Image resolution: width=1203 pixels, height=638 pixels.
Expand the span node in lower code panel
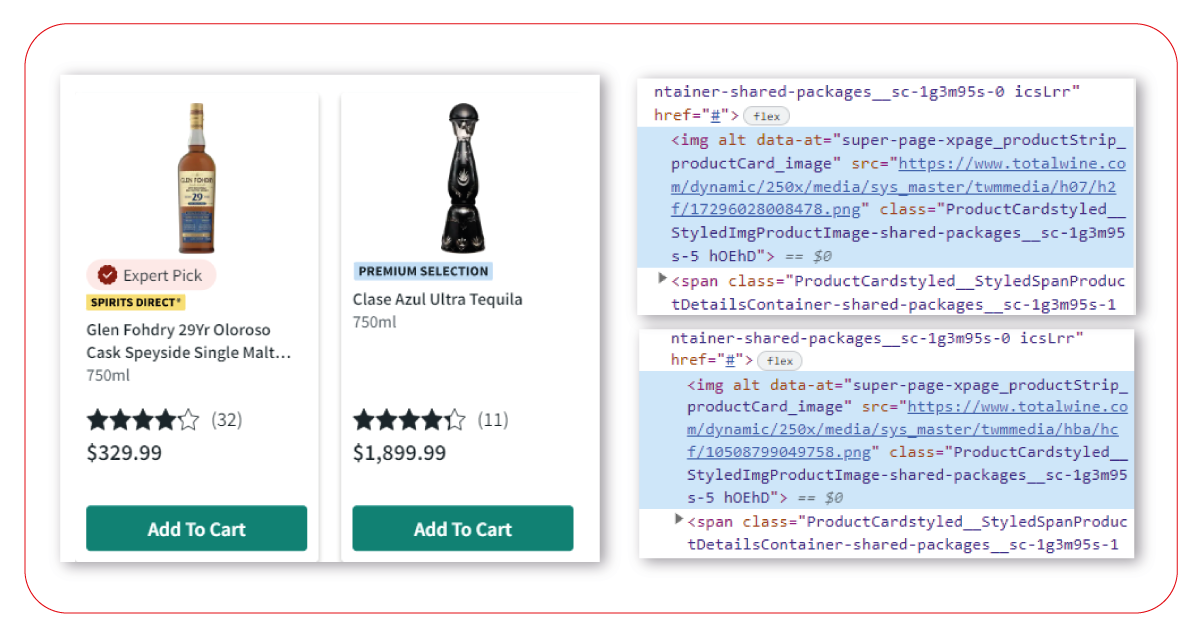coord(679,519)
